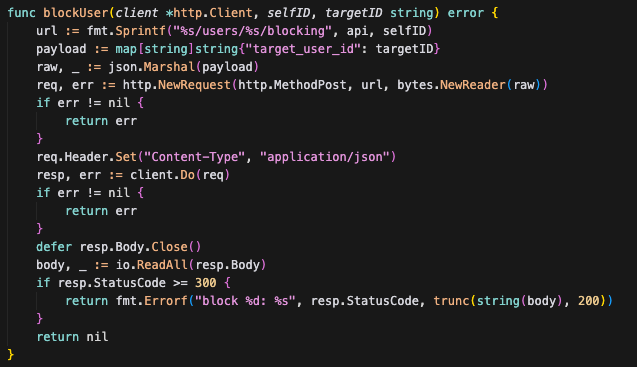Click fmt.Errorf call

click(x=152, y=301)
